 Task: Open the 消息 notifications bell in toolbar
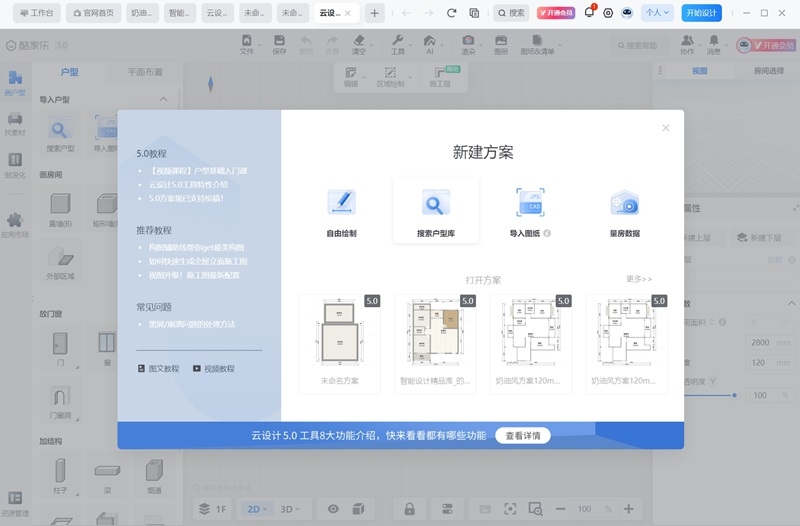point(713,45)
